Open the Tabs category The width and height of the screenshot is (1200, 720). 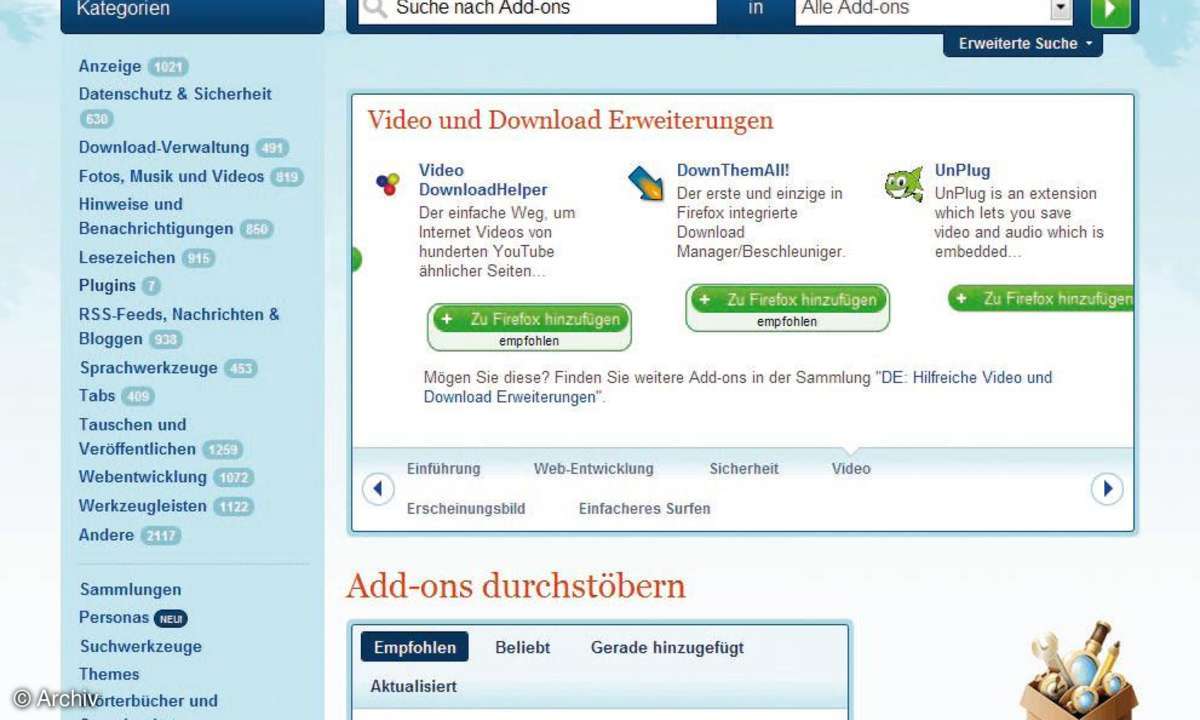[x=97, y=396]
